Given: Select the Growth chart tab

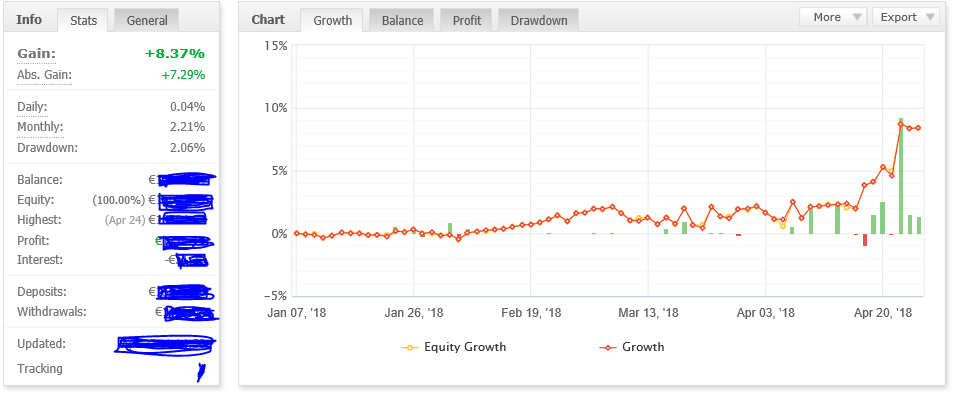Looking at the screenshot, I should pos(333,20).
